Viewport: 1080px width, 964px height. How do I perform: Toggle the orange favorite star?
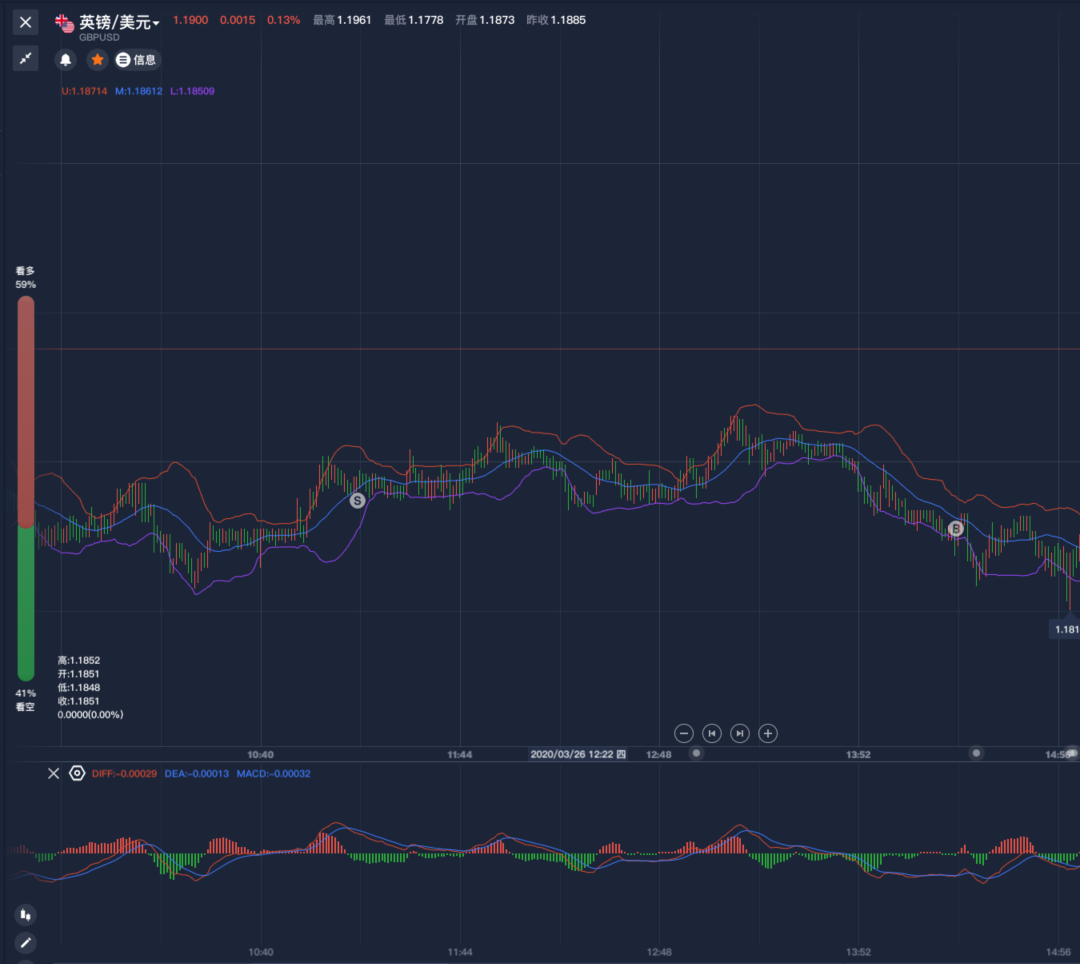click(x=97, y=60)
